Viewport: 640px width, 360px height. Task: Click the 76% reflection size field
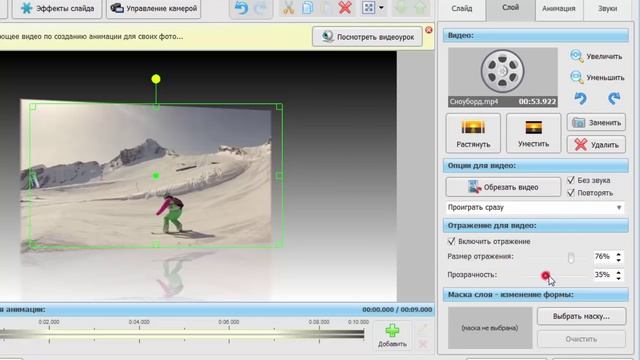coord(603,256)
